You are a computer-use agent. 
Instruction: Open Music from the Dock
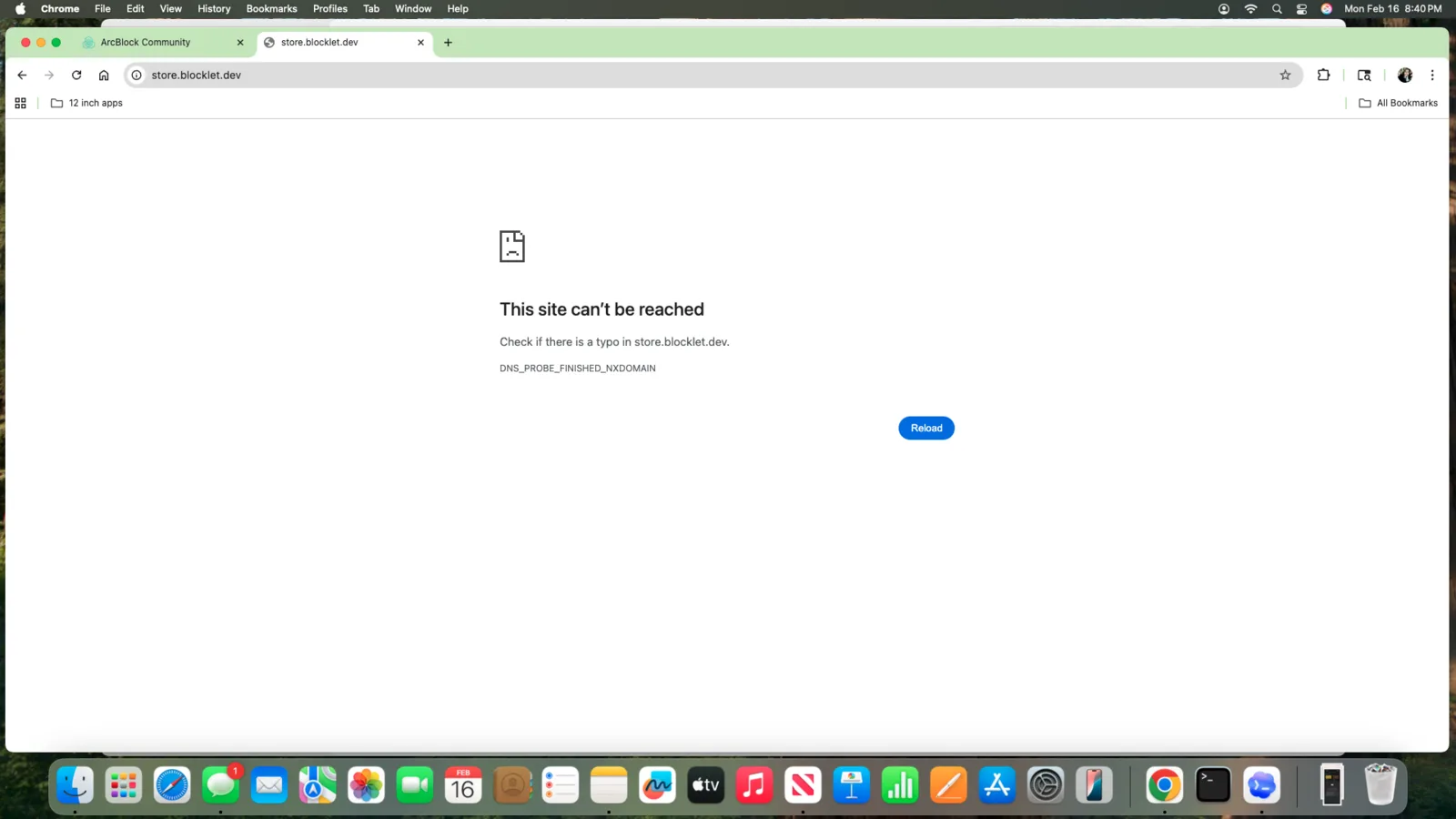pyautogui.click(x=754, y=785)
